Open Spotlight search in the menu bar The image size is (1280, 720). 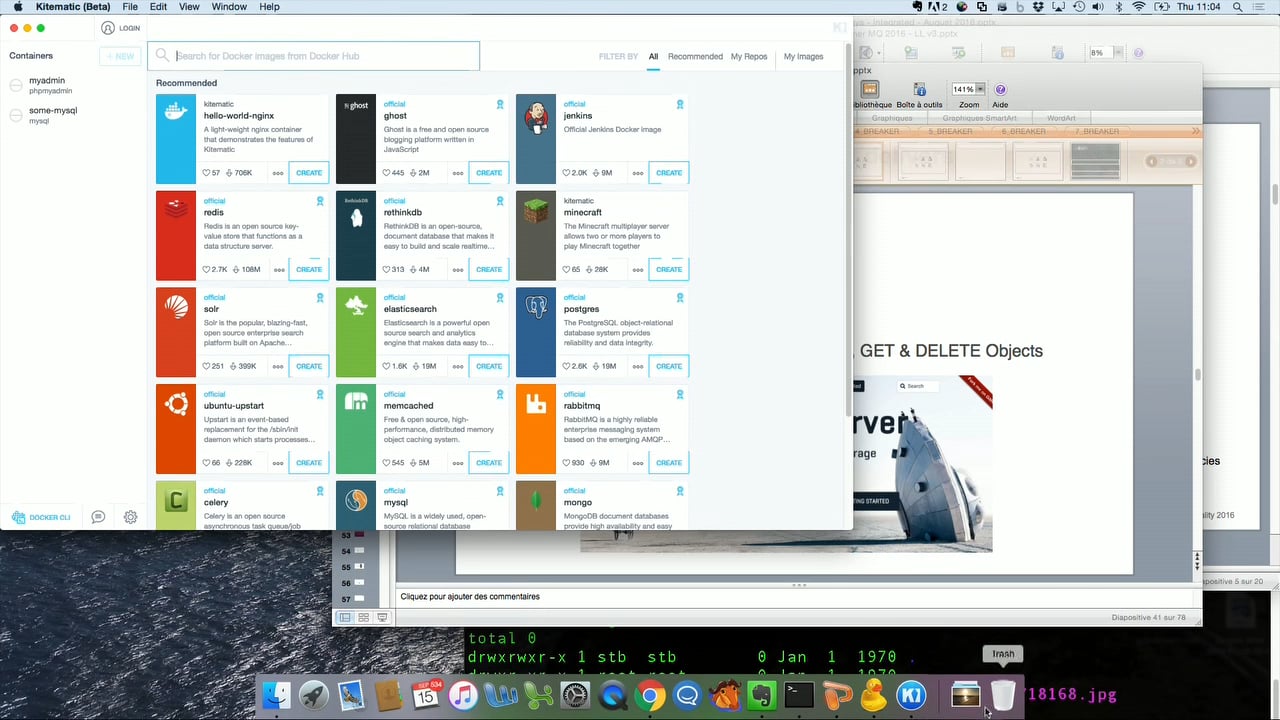[x=1239, y=7]
